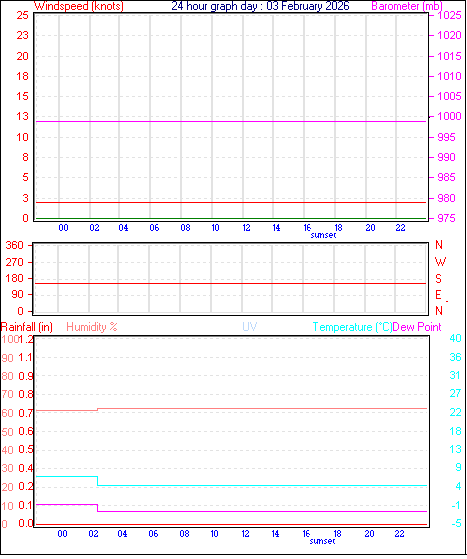This screenshot has width=467, height=559.
Task: Click the magenta barometer line in top chart
Action: coord(231,122)
